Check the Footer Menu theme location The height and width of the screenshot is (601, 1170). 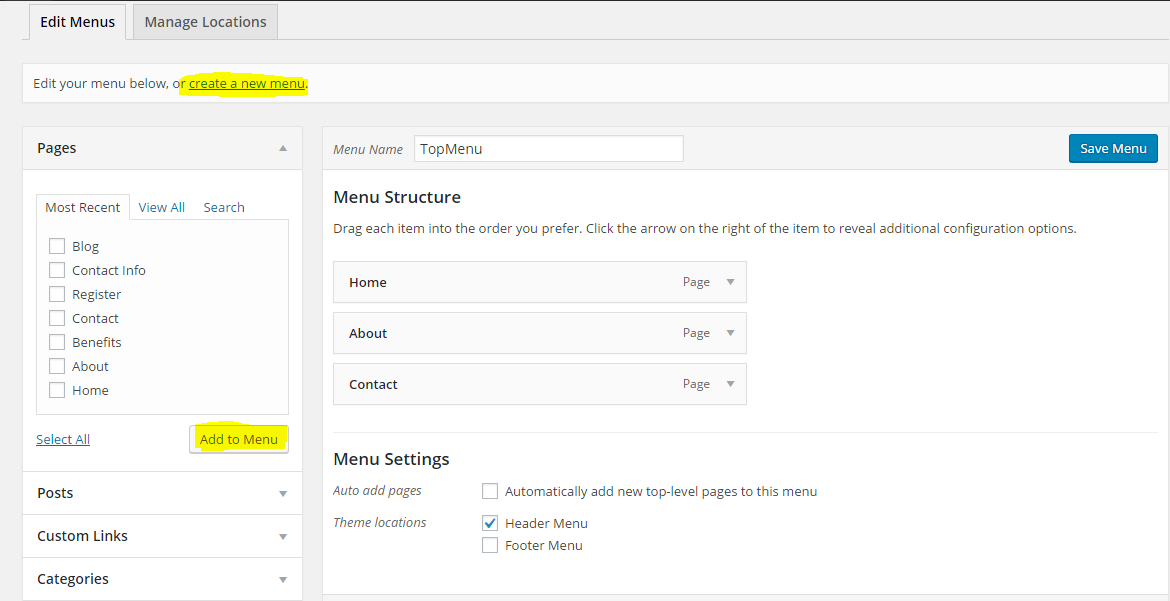(x=489, y=545)
